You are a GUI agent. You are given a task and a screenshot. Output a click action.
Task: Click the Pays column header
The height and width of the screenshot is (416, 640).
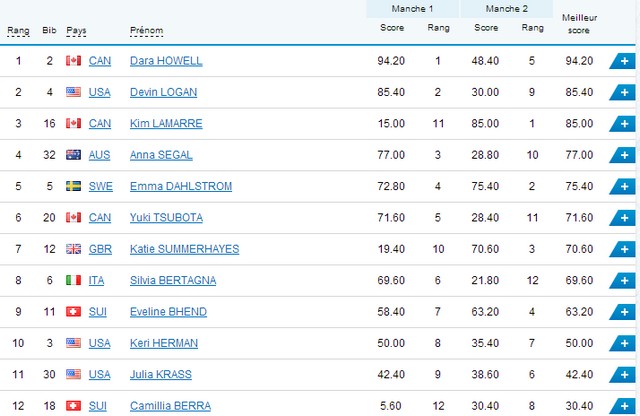[x=76, y=31]
